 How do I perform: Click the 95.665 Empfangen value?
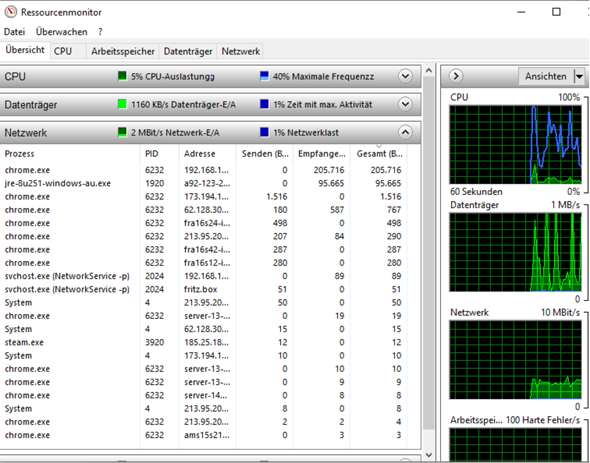tap(331, 183)
